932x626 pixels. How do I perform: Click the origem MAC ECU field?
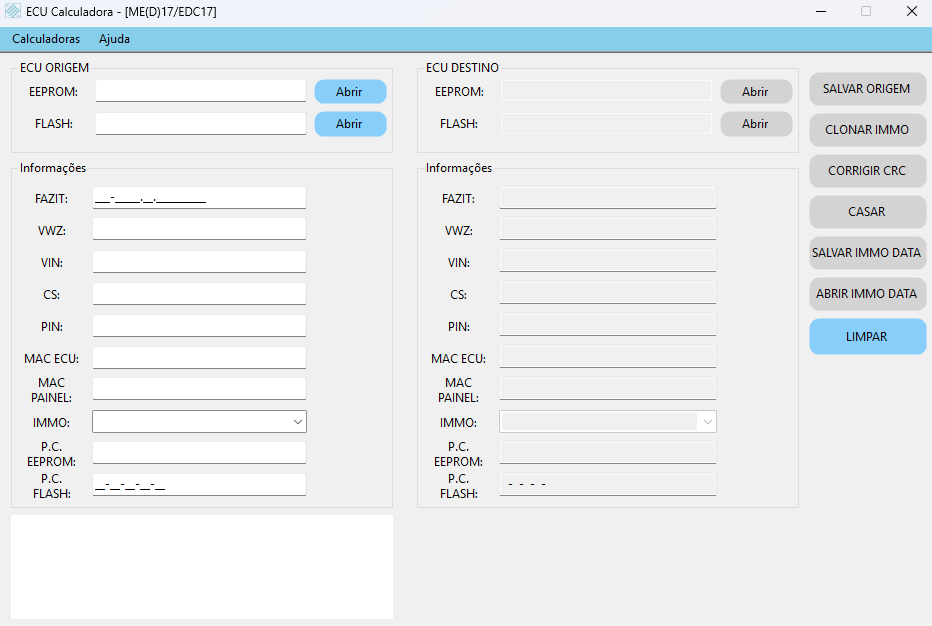tap(199, 358)
